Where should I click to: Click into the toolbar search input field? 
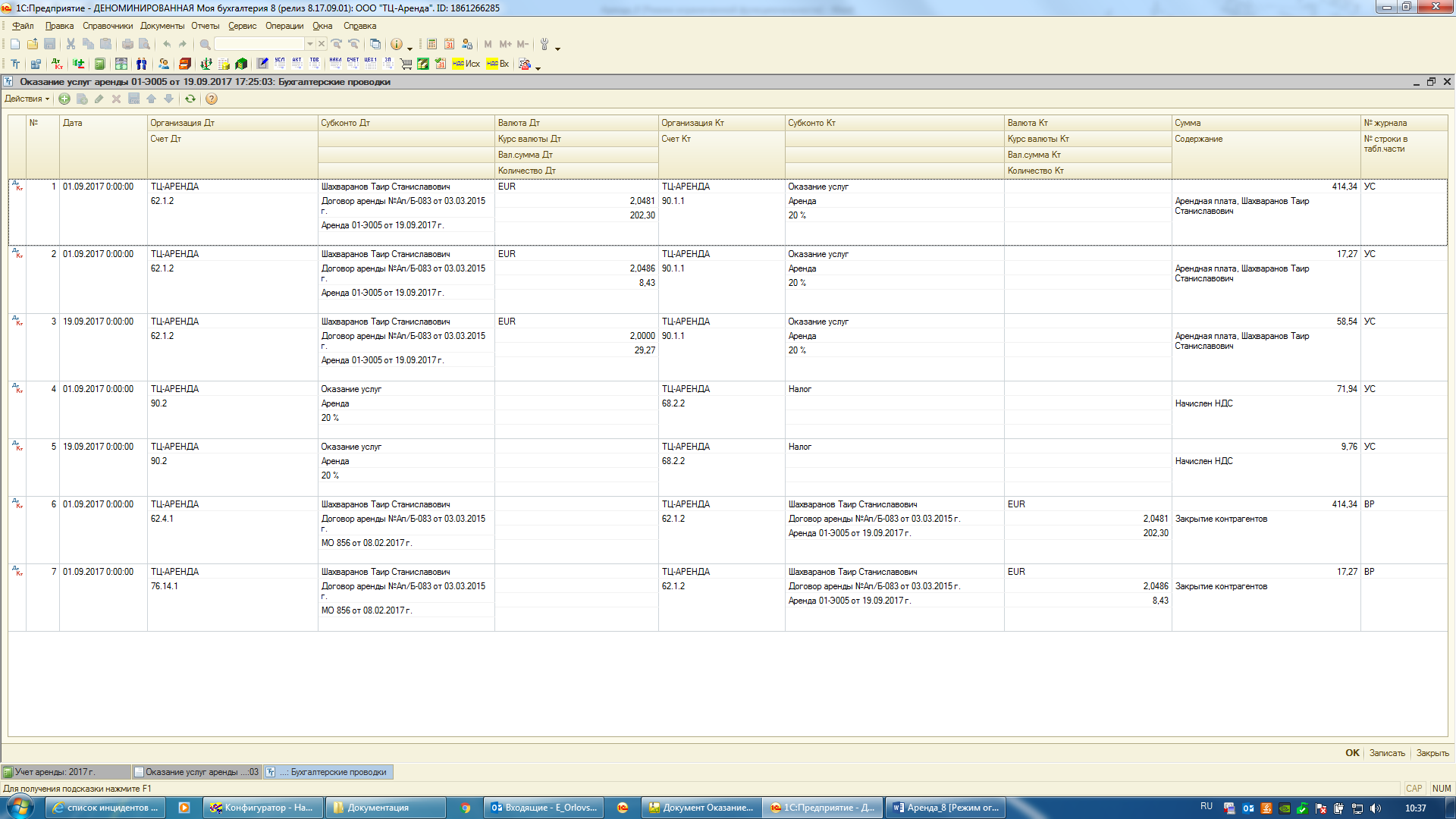click(259, 44)
